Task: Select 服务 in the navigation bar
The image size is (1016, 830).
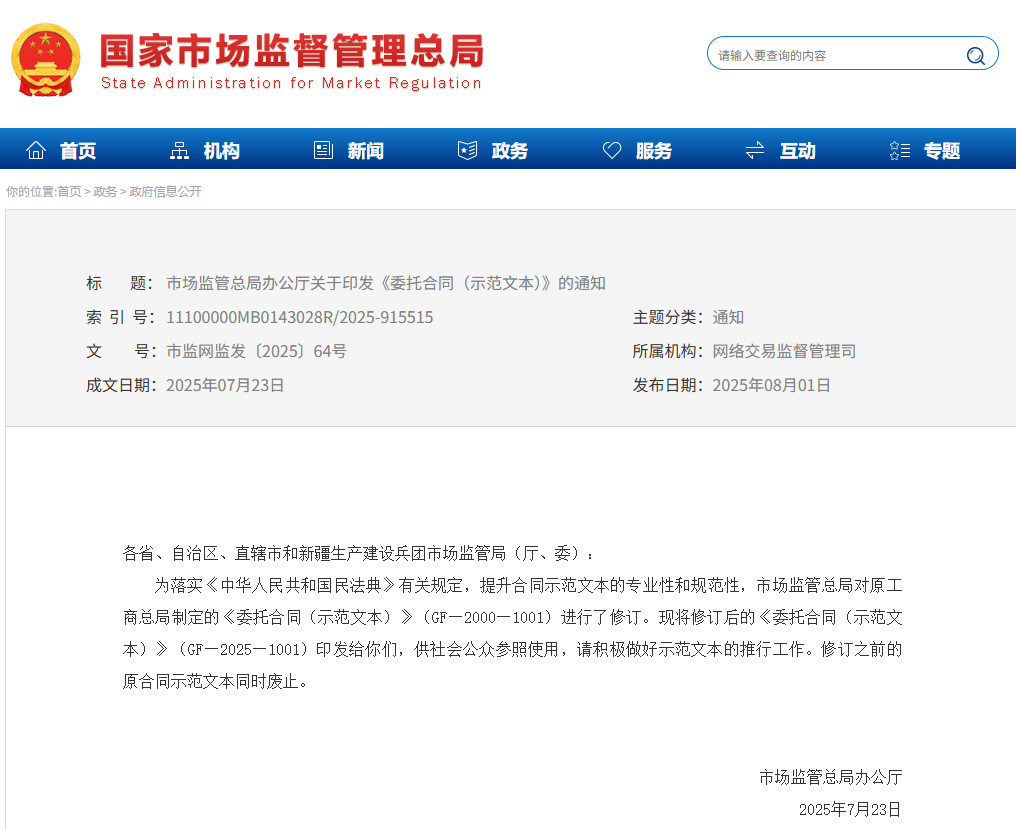Action: point(653,150)
